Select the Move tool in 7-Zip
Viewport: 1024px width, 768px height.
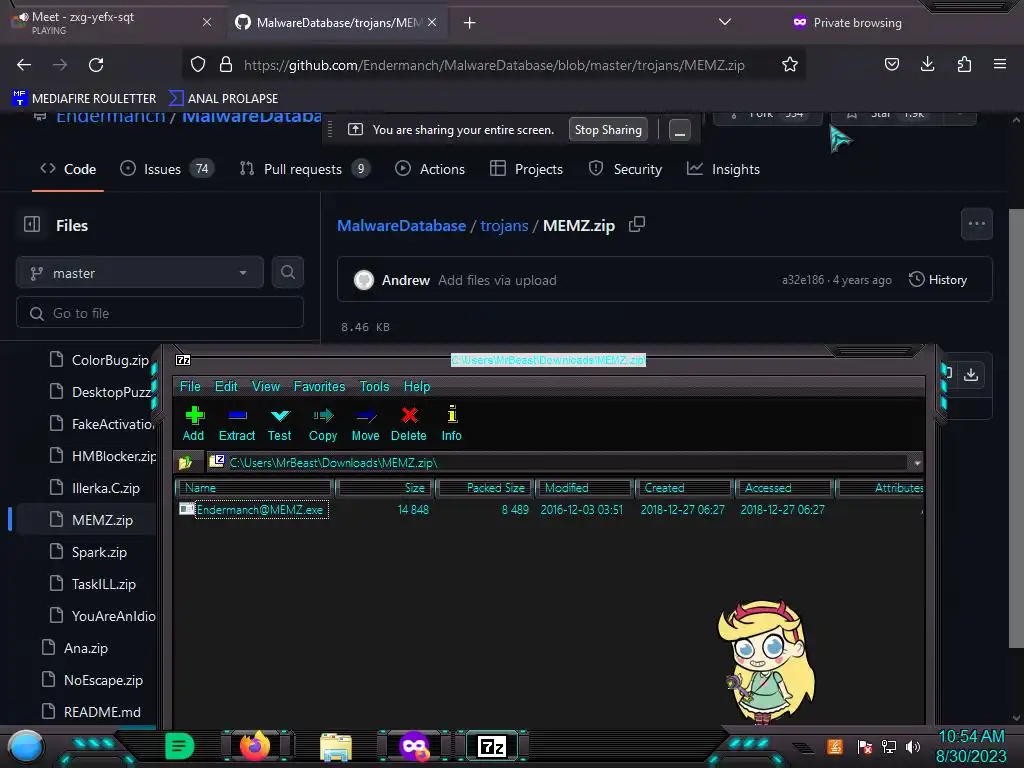[365, 423]
